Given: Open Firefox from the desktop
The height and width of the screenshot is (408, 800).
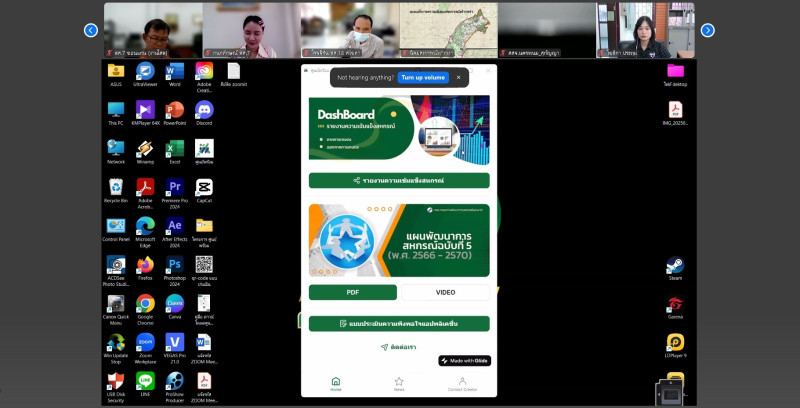Looking at the screenshot, I should pyautogui.click(x=145, y=265).
